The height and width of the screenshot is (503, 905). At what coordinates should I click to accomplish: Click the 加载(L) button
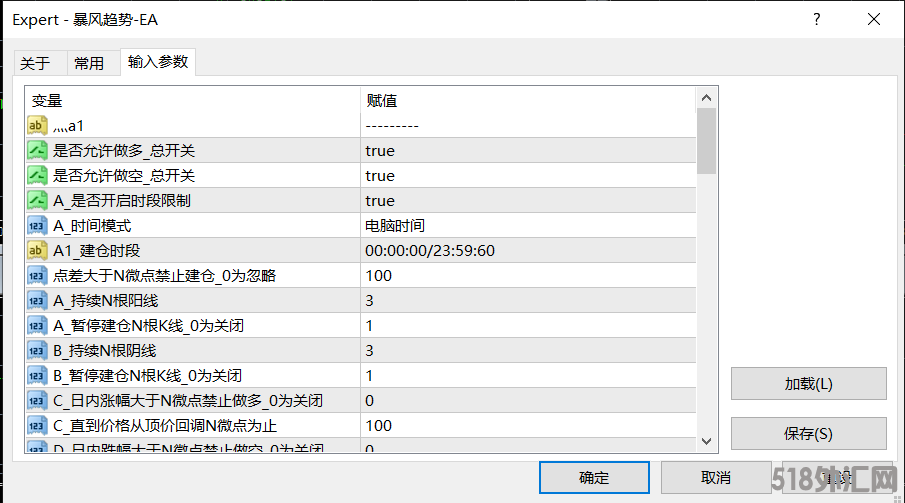click(x=808, y=383)
